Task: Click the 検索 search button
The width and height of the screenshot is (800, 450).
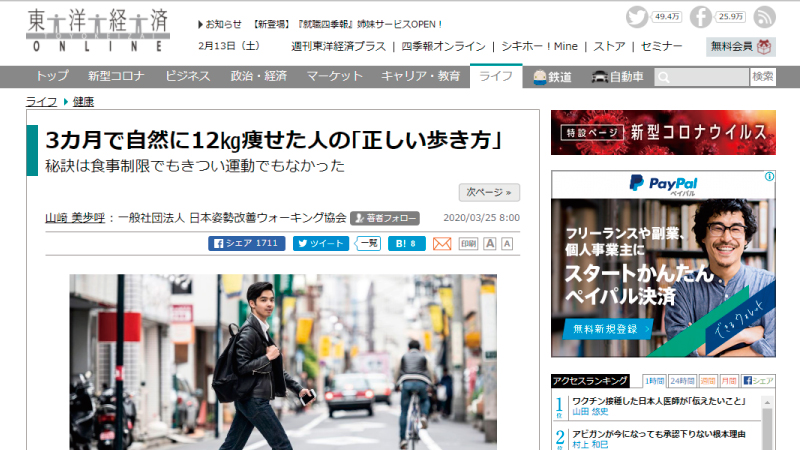Action: point(763,77)
